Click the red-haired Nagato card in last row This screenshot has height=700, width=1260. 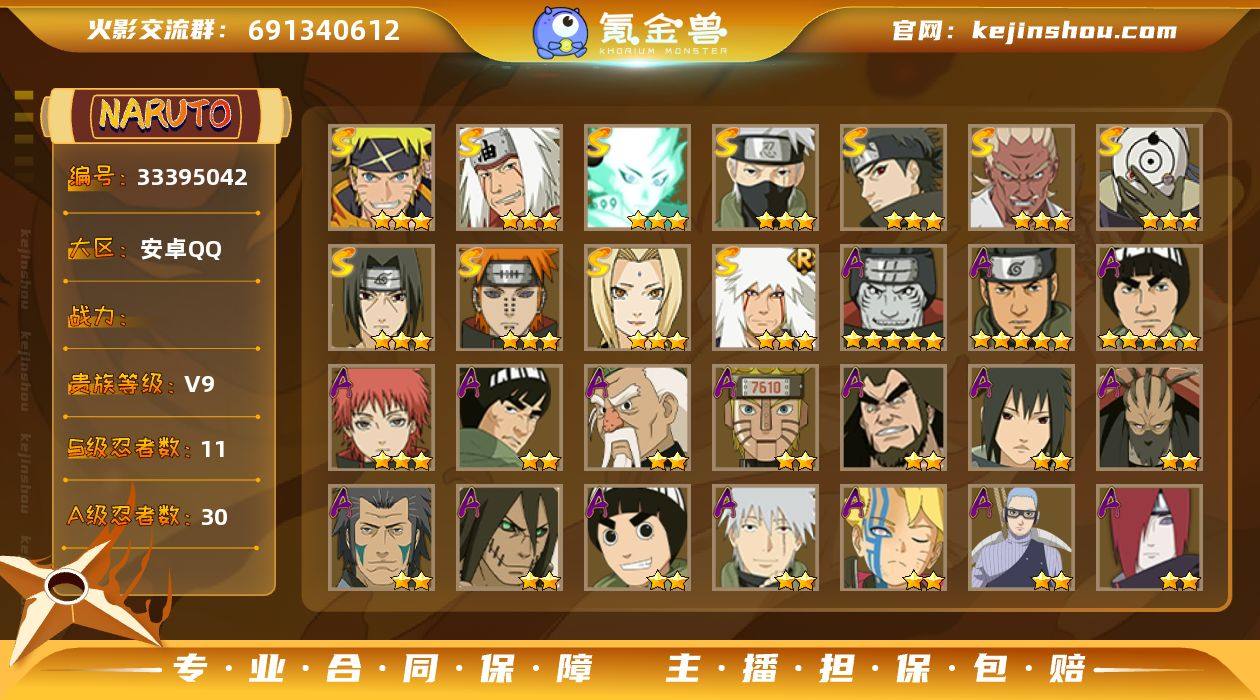pos(1149,538)
